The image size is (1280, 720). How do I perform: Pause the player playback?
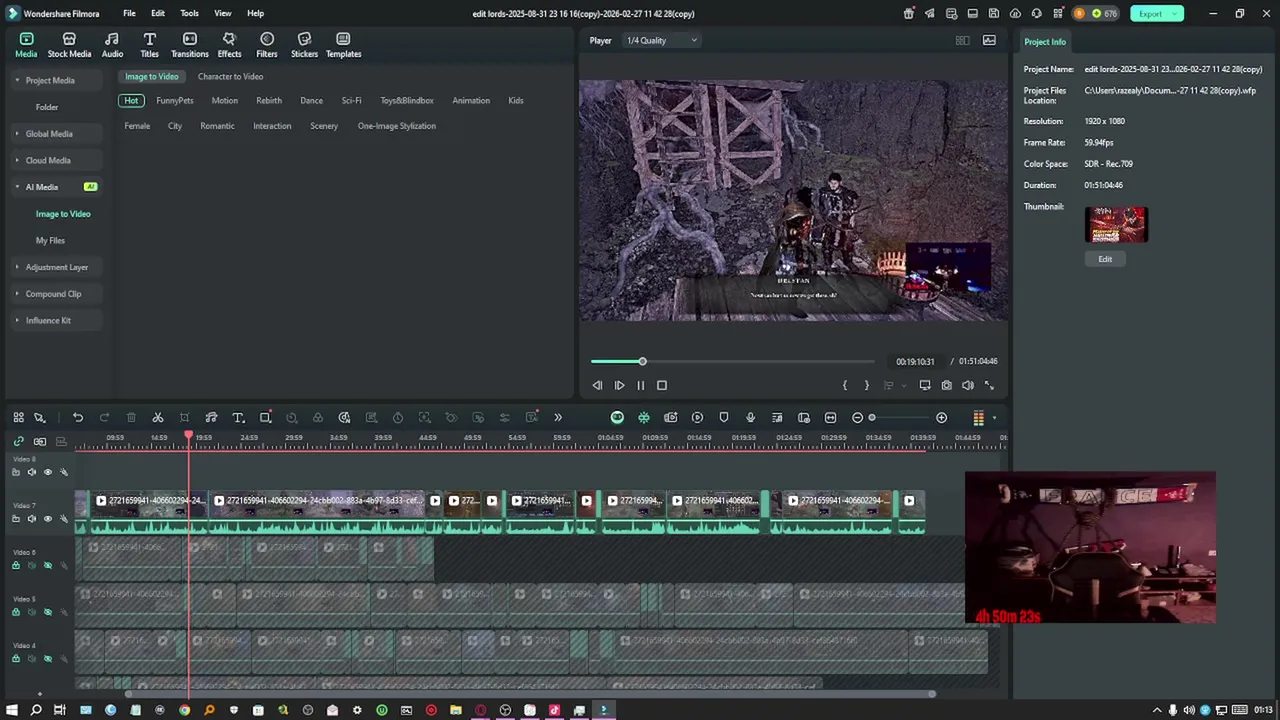pyautogui.click(x=640, y=385)
